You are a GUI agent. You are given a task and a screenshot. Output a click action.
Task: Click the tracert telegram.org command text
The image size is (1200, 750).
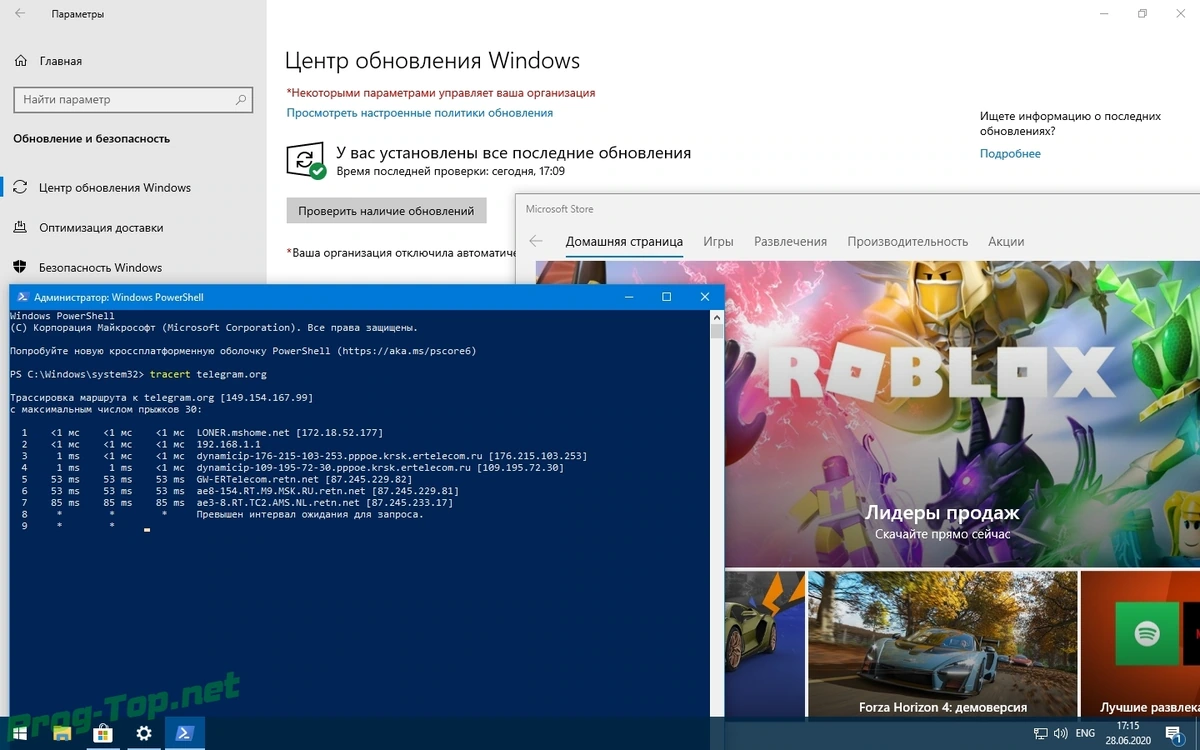(208, 374)
